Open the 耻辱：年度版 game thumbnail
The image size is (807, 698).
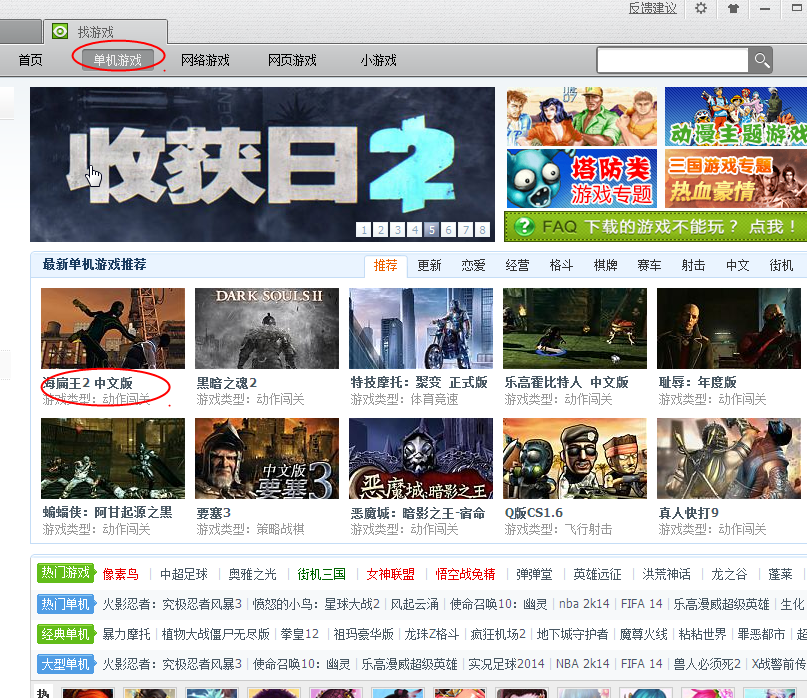(x=729, y=328)
